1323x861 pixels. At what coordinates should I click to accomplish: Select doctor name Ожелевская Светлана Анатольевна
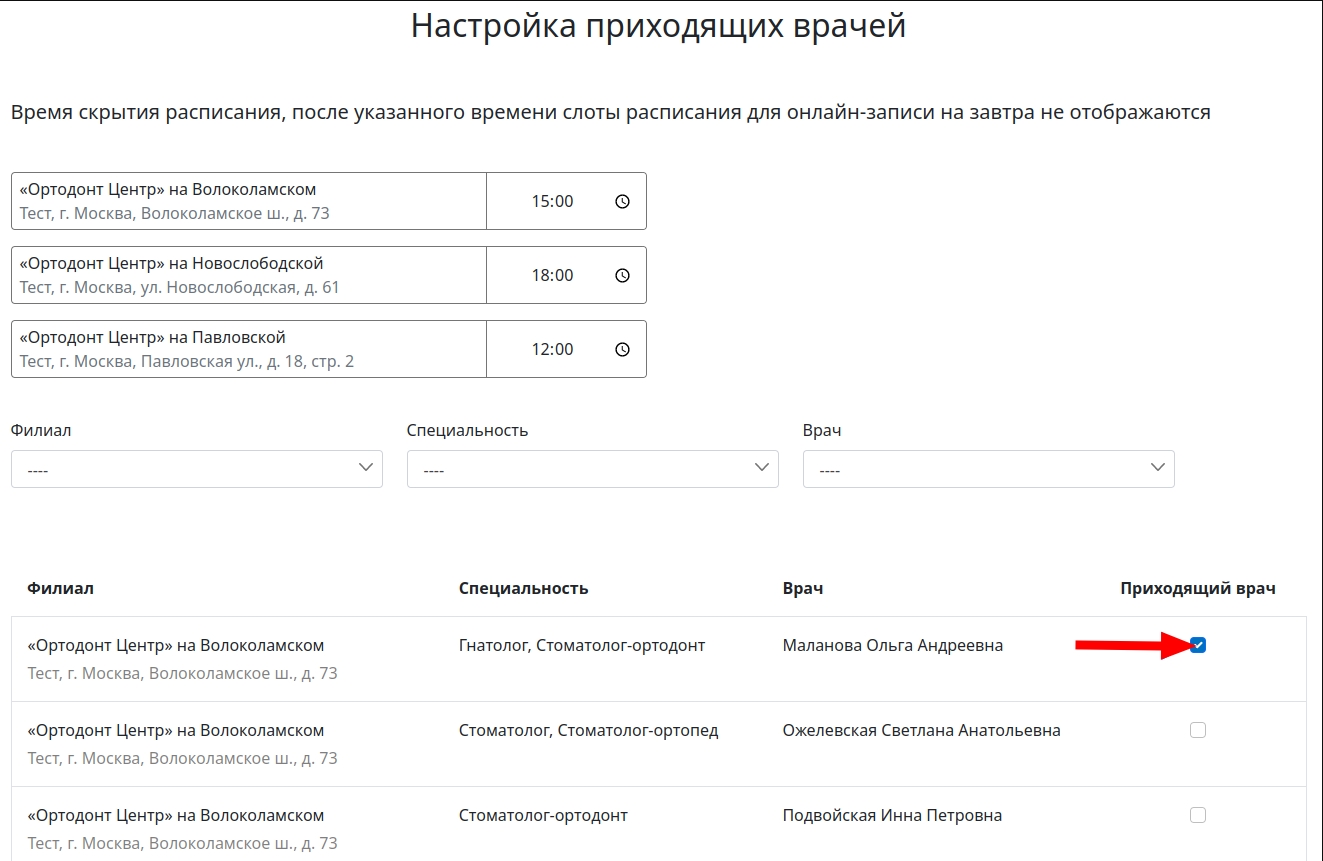pos(921,730)
